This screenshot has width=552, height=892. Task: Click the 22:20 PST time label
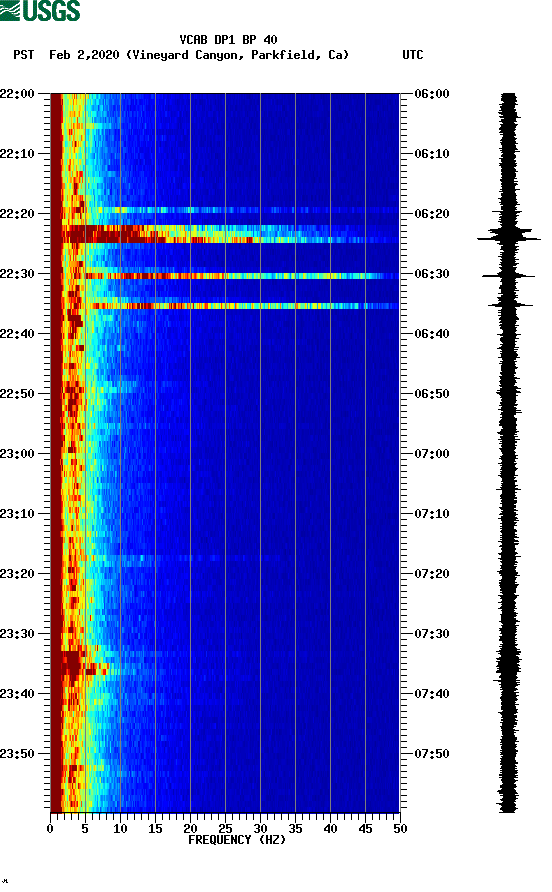click(17, 213)
